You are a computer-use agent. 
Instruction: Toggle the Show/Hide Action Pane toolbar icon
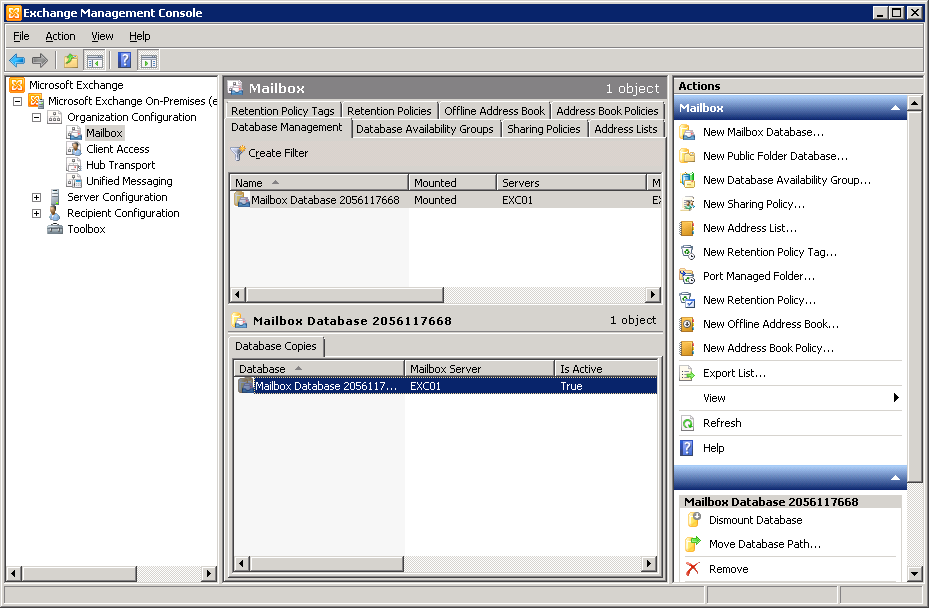click(149, 60)
